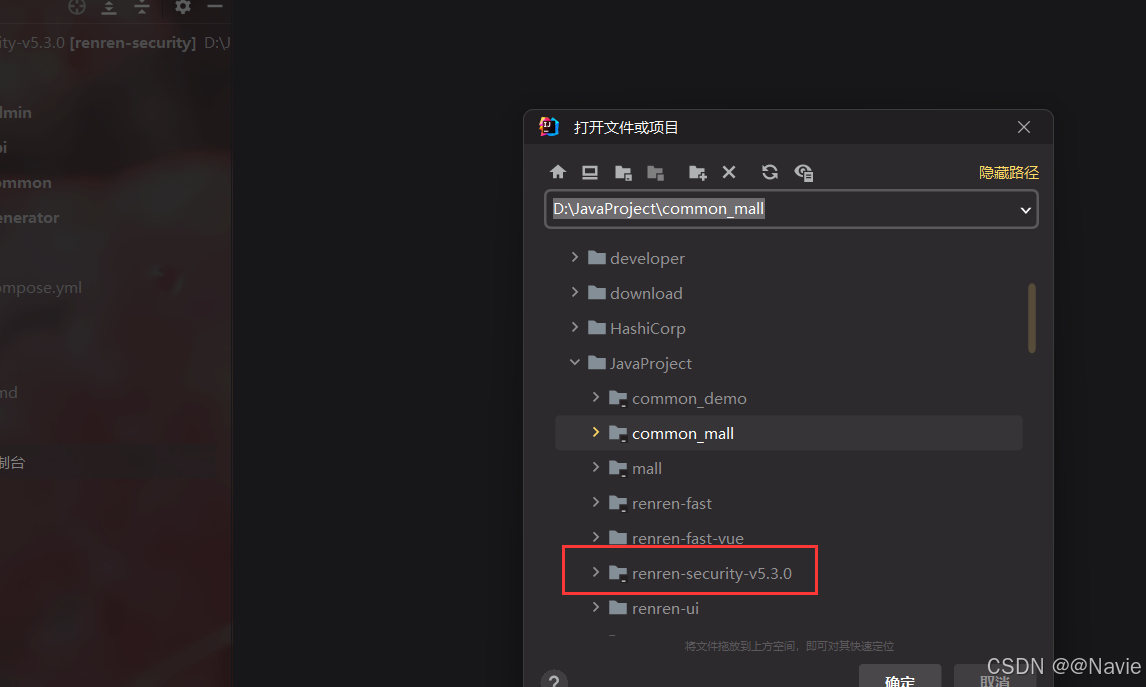Expand the developer folder
The image size is (1146, 687).
point(574,257)
